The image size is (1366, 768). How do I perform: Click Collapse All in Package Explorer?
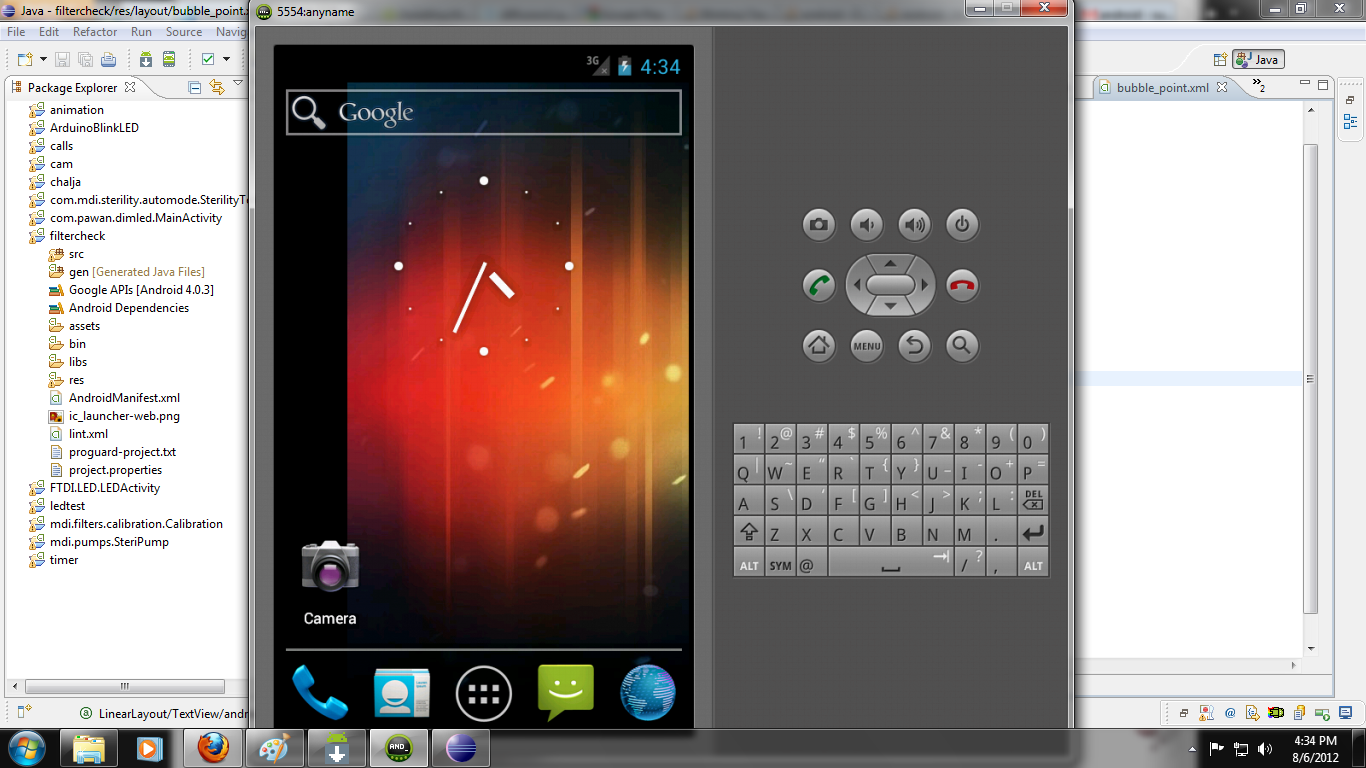pyautogui.click(x=195, y=87)
